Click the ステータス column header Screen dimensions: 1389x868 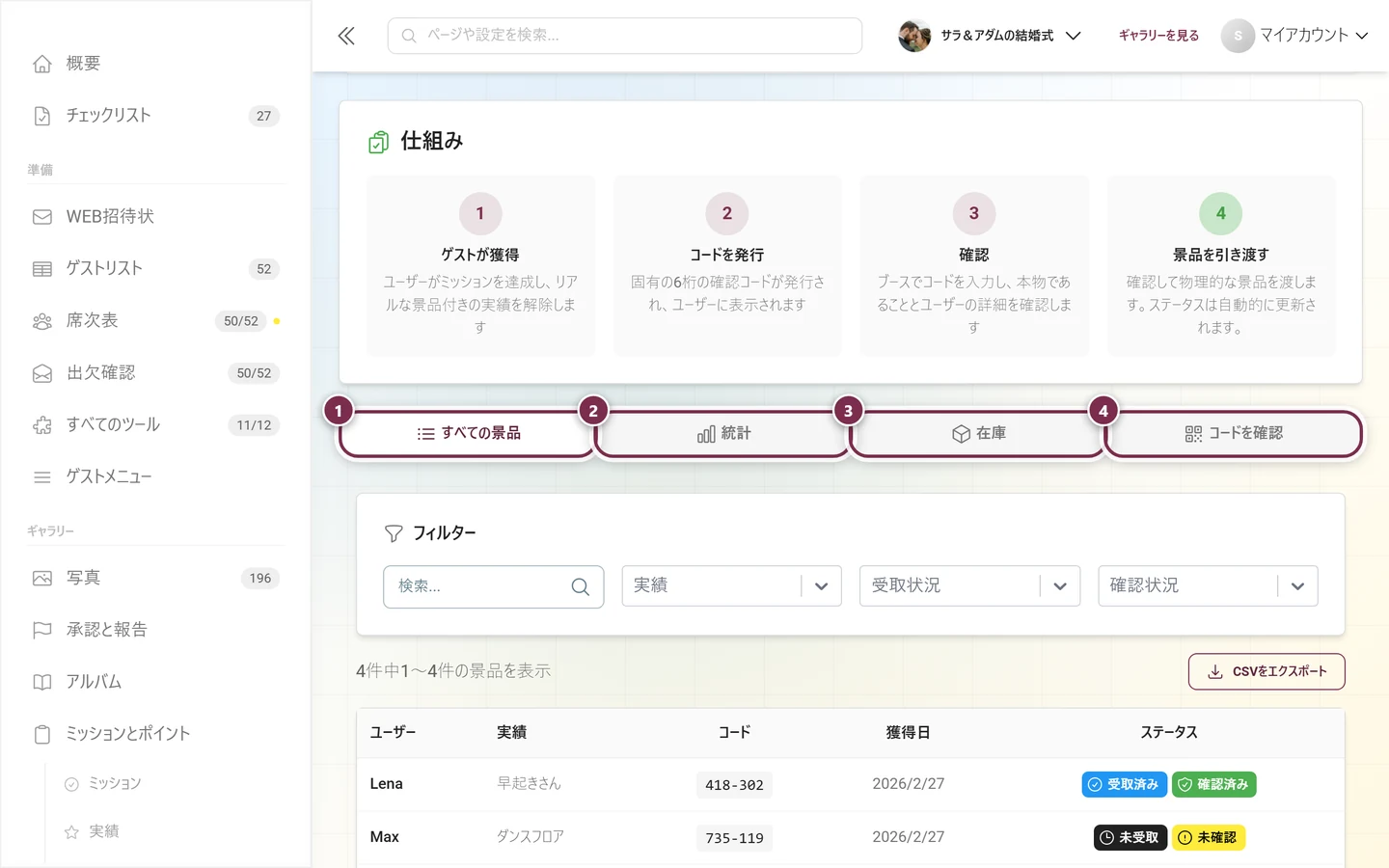click(x=1169, y=733)
